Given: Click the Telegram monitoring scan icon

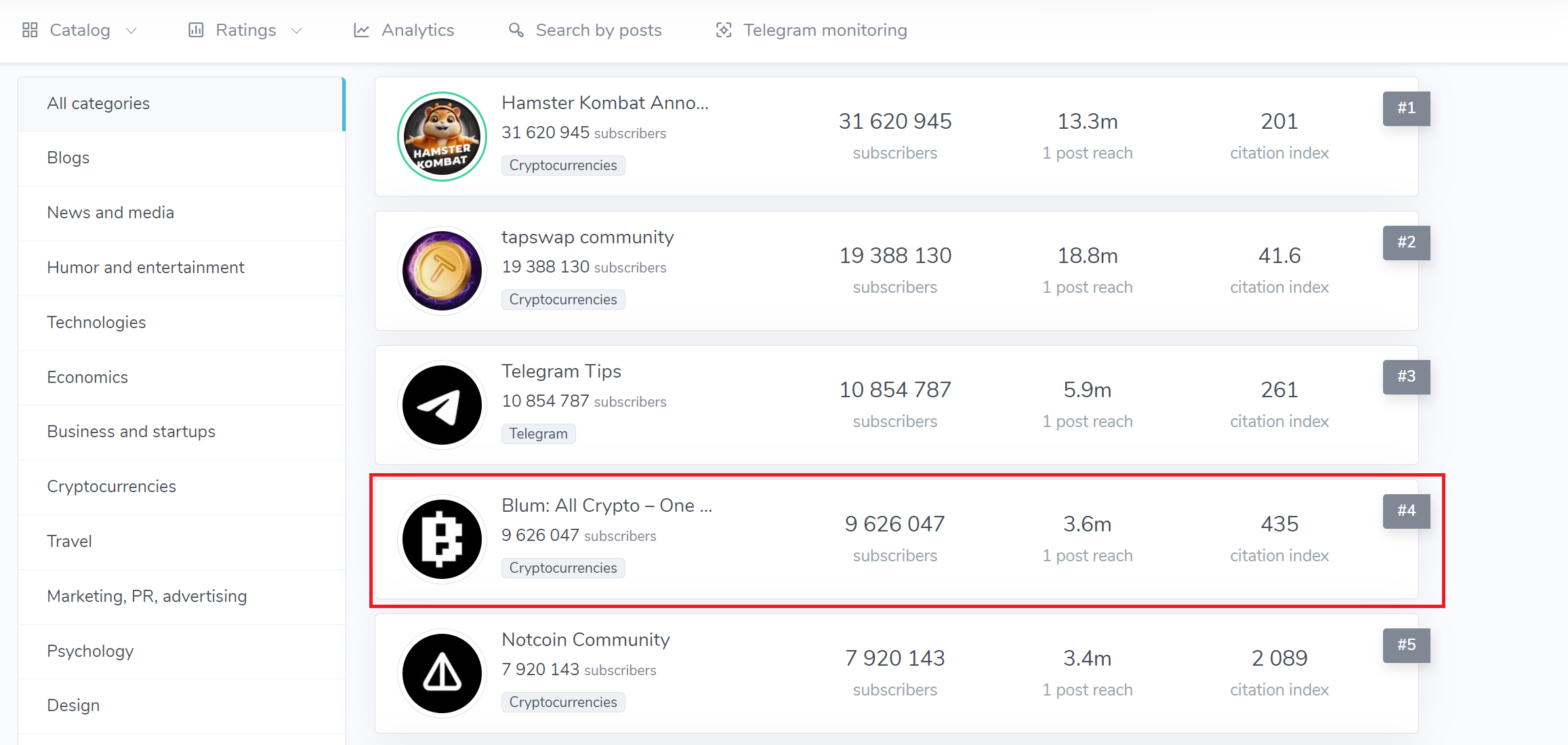Looking at the screenshot, I should (724, 30).
